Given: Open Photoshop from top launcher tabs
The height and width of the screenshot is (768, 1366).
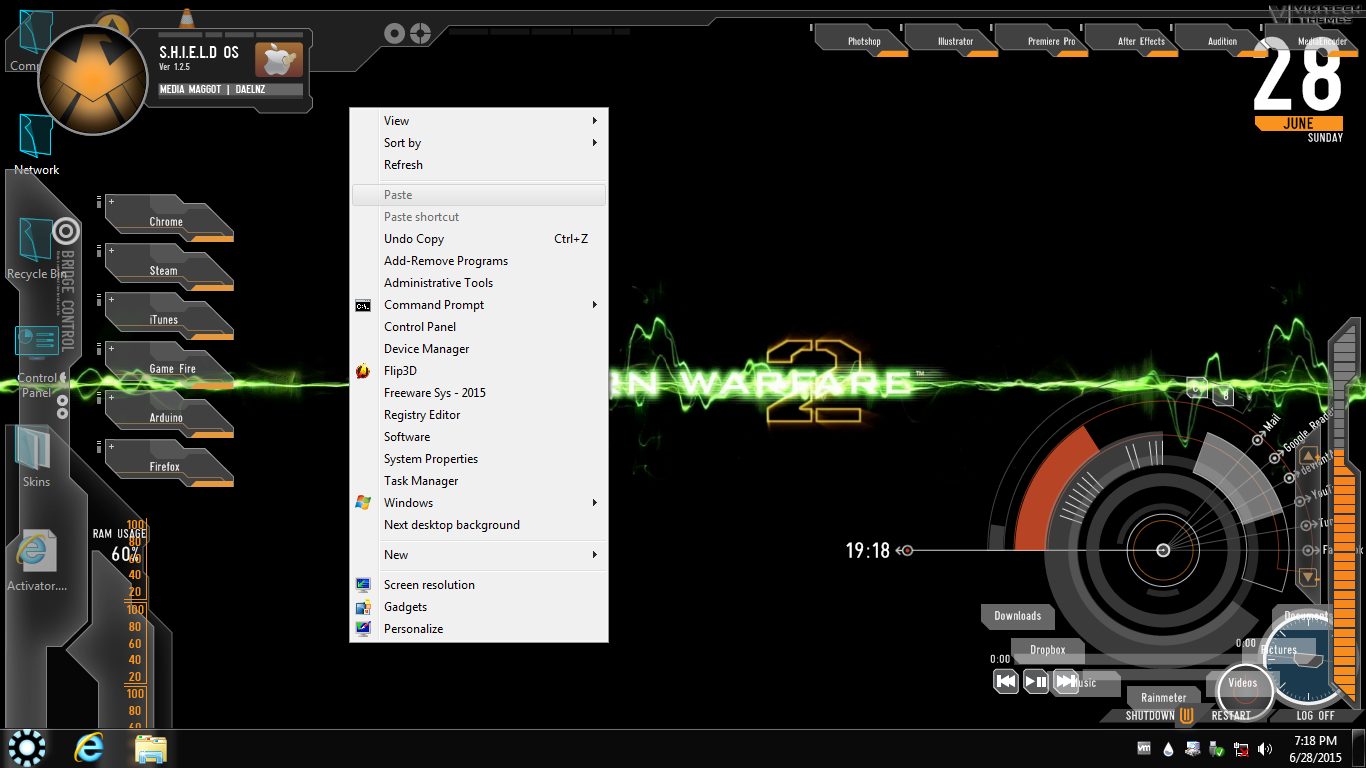Looking at the screenshot, I should pos(863,40).
